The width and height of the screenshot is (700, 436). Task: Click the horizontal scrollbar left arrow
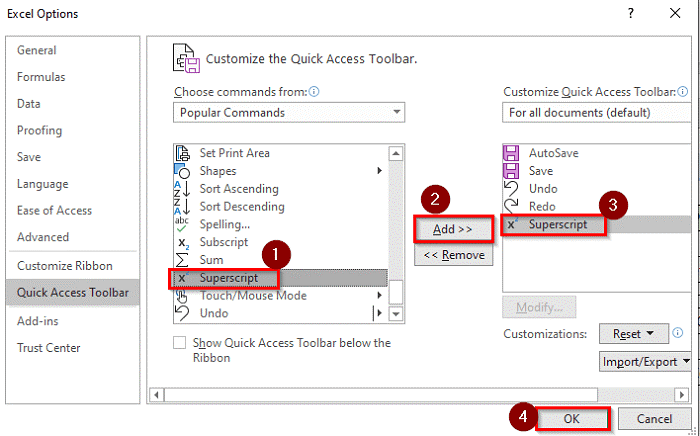click(x=157, y=395)
